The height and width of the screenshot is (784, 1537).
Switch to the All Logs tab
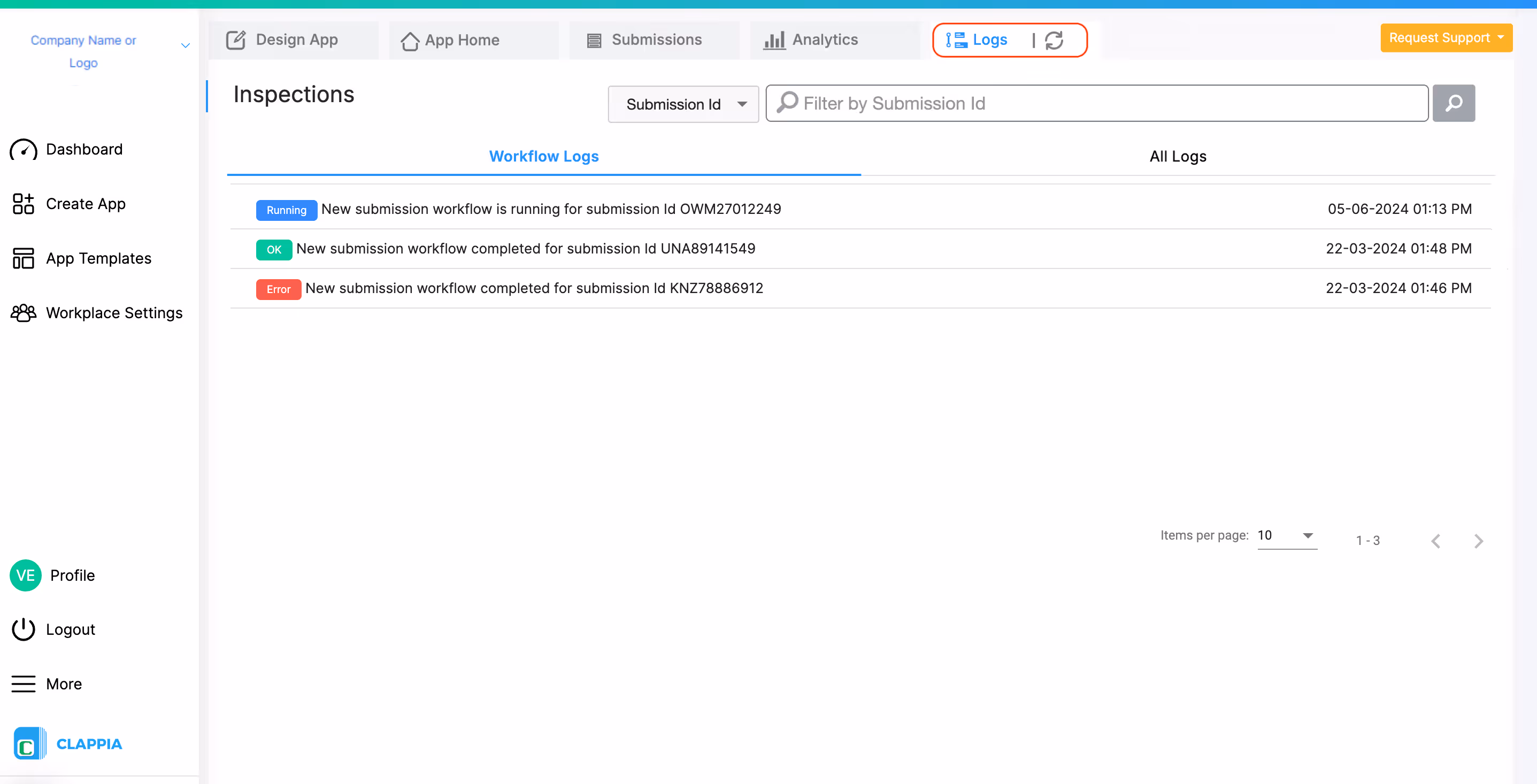[1177, 156]
